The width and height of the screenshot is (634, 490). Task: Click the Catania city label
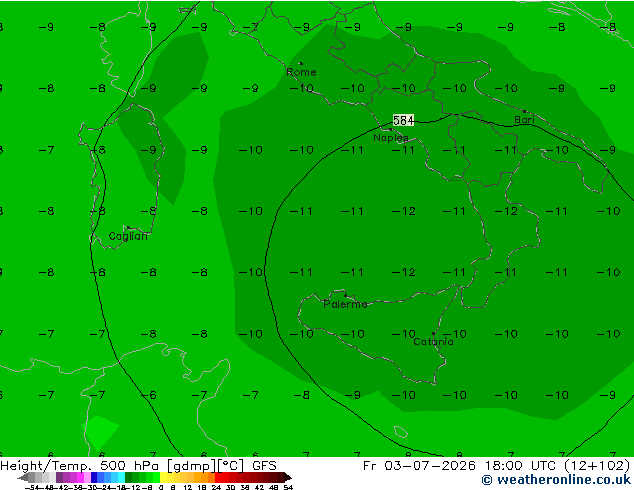[433, 342]
